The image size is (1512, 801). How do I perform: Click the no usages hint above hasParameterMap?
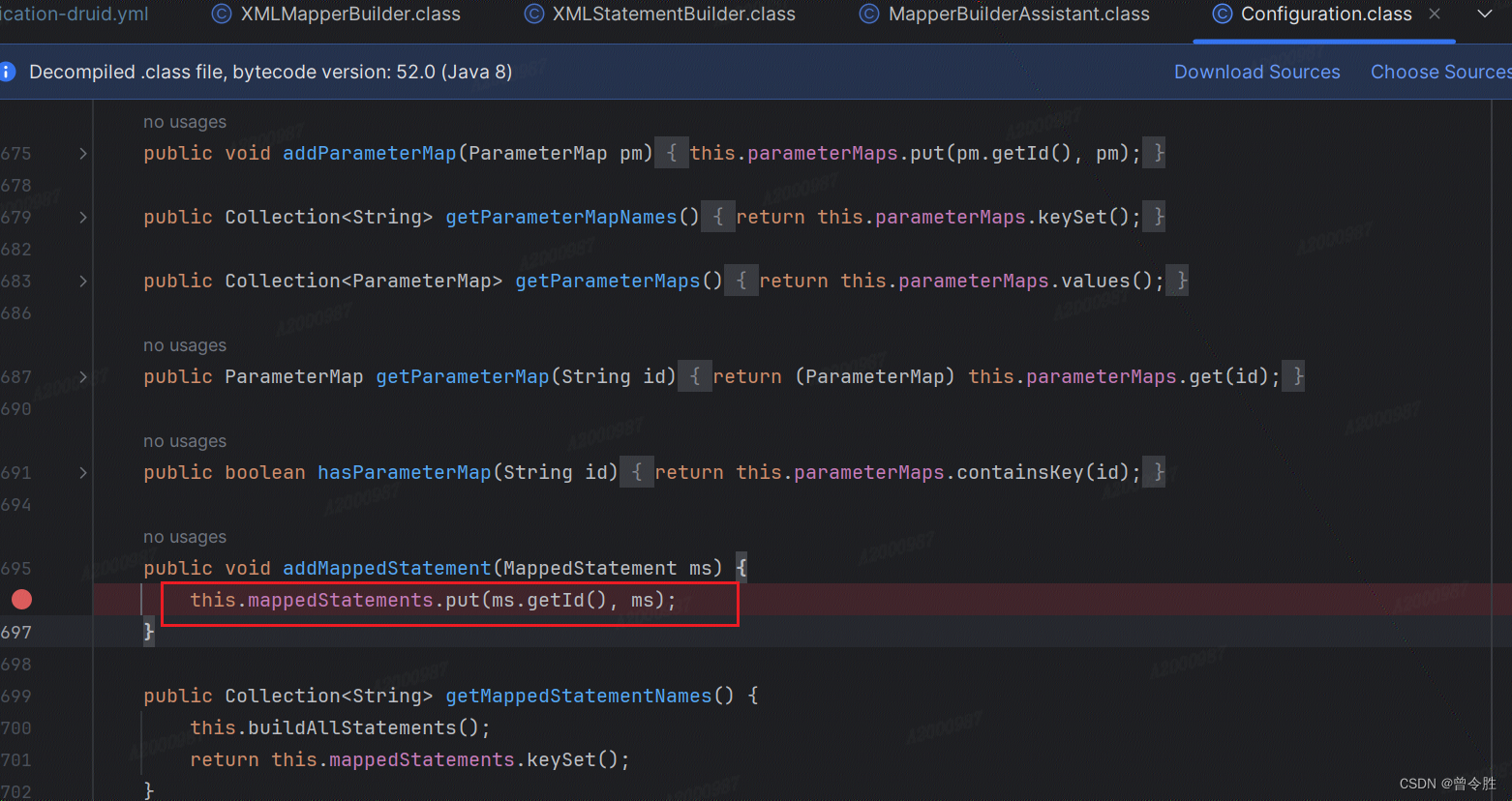pyautogui.click(x=185, y=441)
